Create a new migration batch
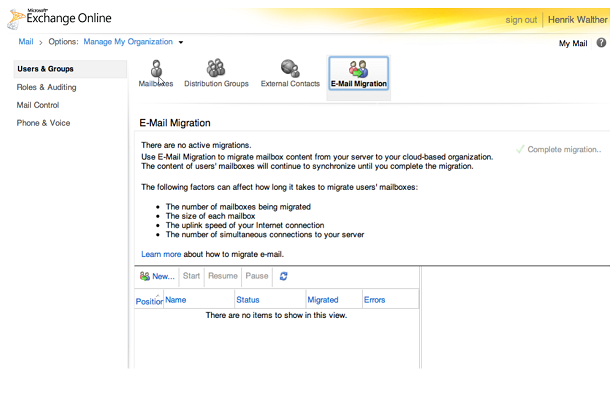This screenshot has height=398, width=615. tap(157, 276)
